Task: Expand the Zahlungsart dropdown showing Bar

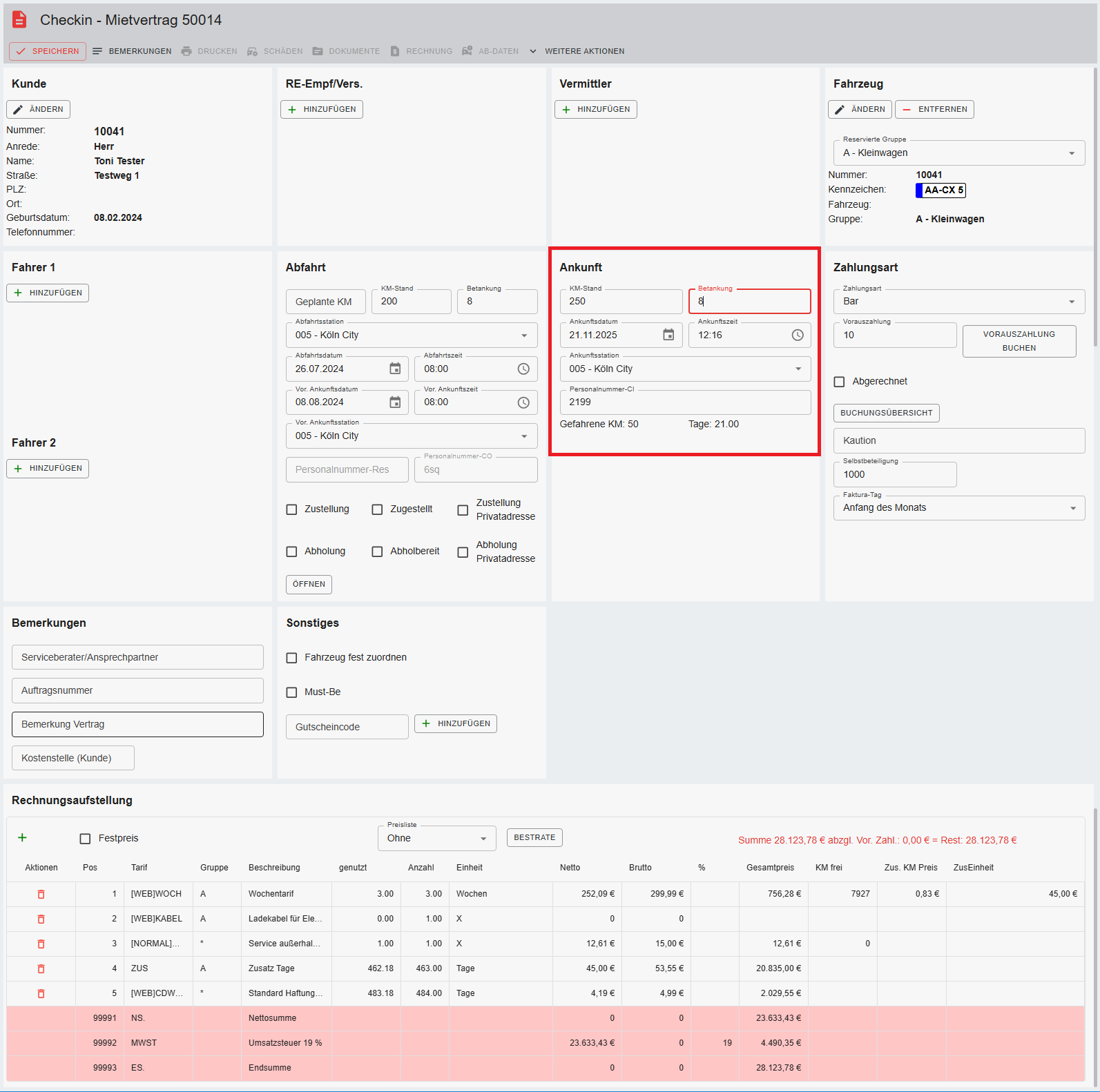Action: point(958,302)
